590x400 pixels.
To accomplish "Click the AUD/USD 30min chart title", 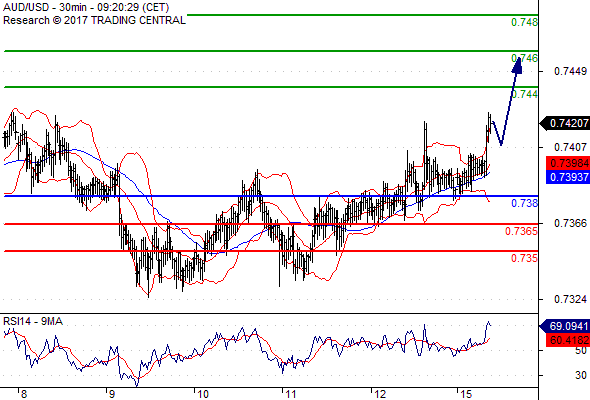I will pos(86,7).
